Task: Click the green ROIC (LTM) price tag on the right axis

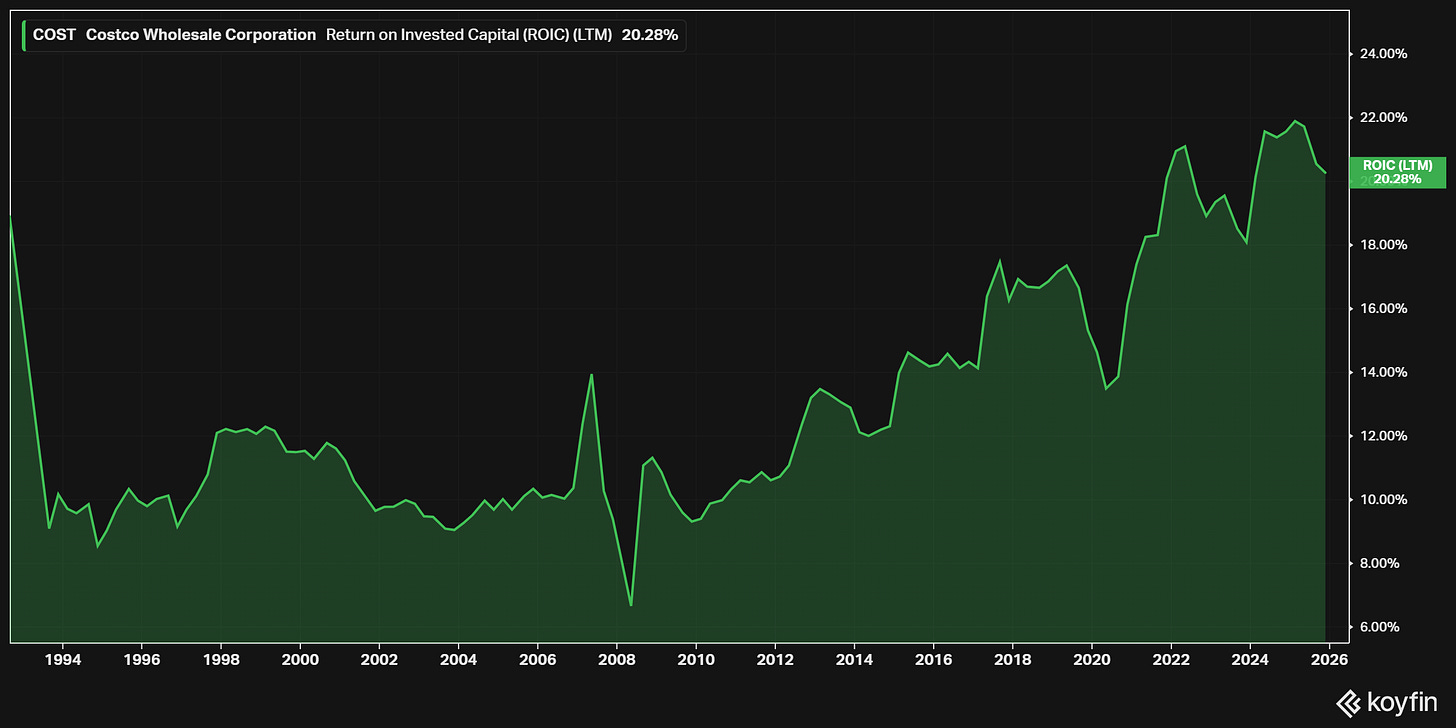Action: click(x=1397, y=172)
